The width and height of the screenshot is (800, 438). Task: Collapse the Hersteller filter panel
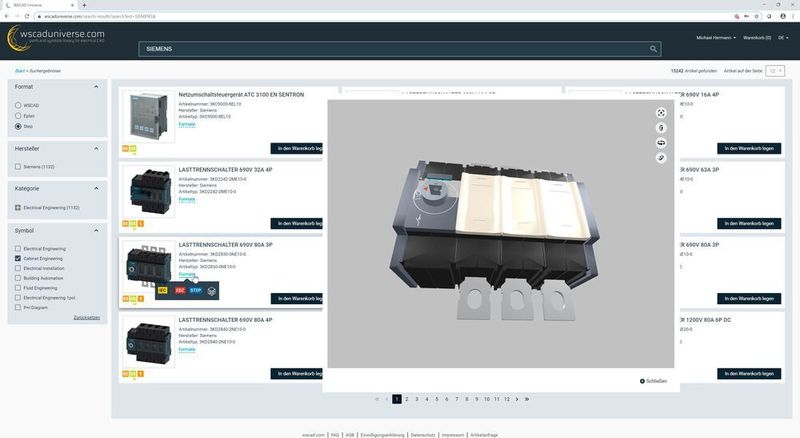click(96, 149)
